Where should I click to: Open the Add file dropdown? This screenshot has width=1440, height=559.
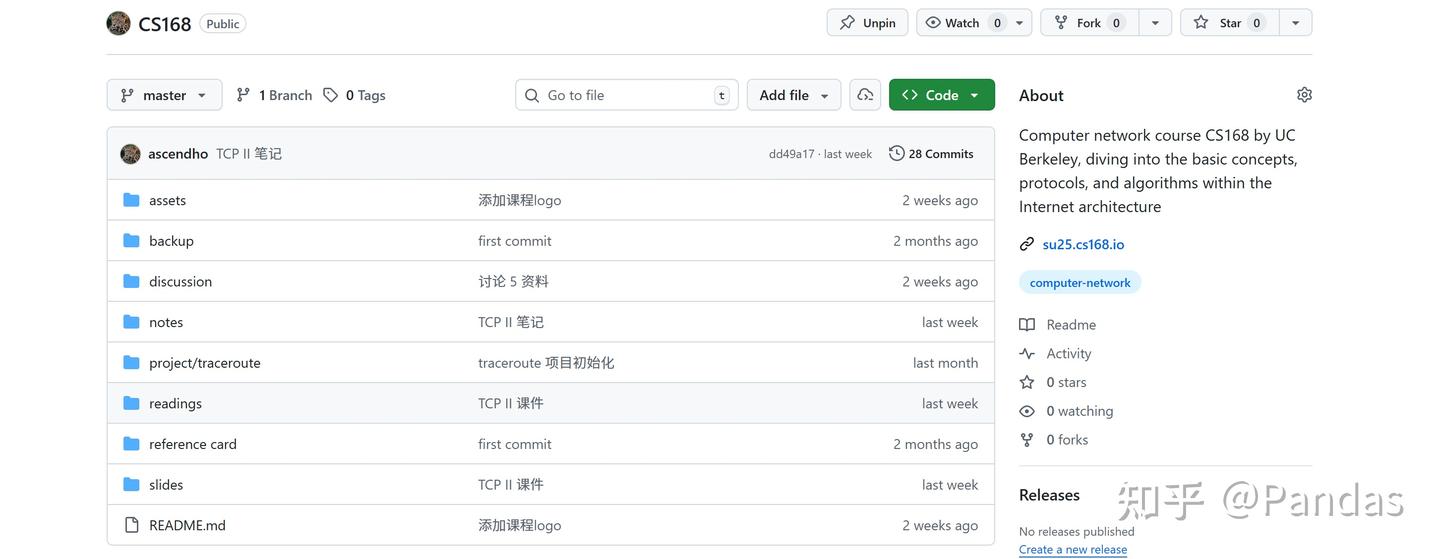(x=794, y=95)
